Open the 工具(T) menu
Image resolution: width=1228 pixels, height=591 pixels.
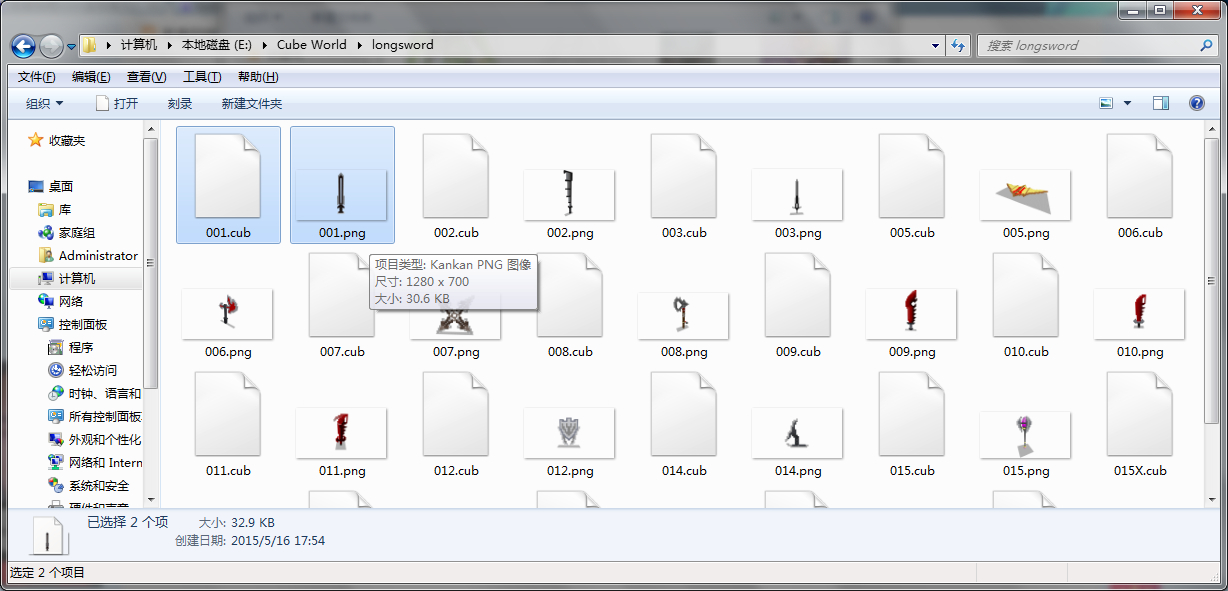[x=202, y=77]
